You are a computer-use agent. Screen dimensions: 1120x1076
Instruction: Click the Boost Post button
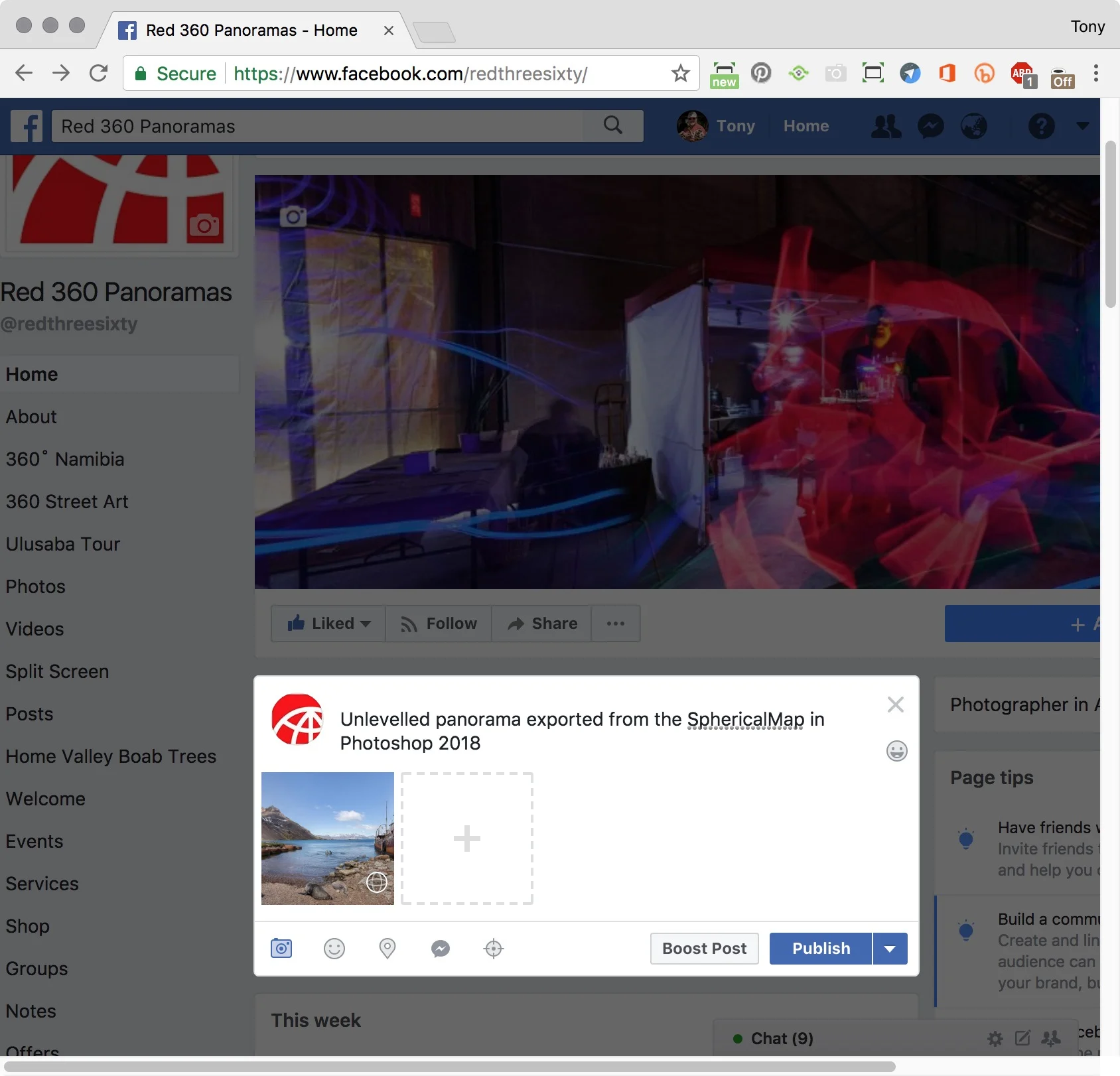(705, 949)
